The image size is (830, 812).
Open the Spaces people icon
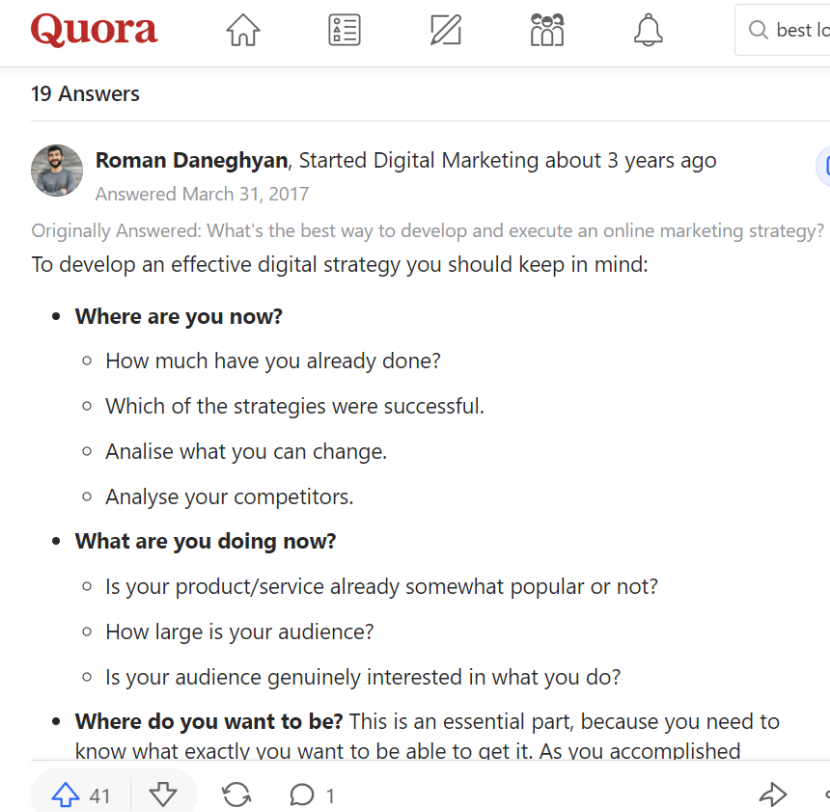coord(547,31)
